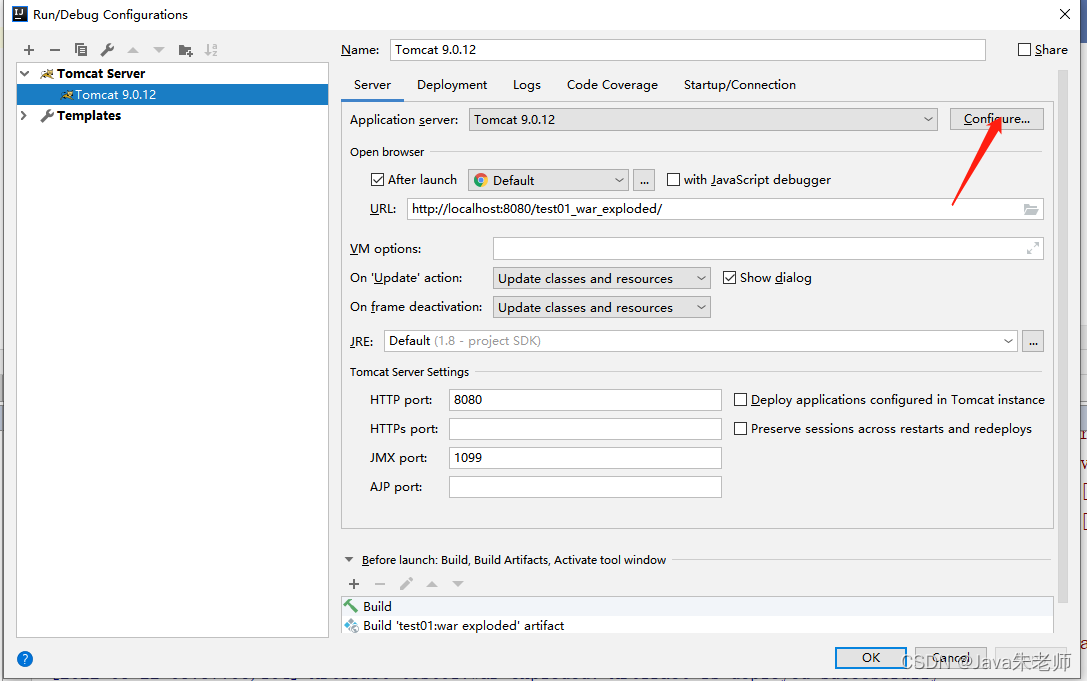
Task: Toggle Show dialog checkbox
Action: [x=729, y=277]
